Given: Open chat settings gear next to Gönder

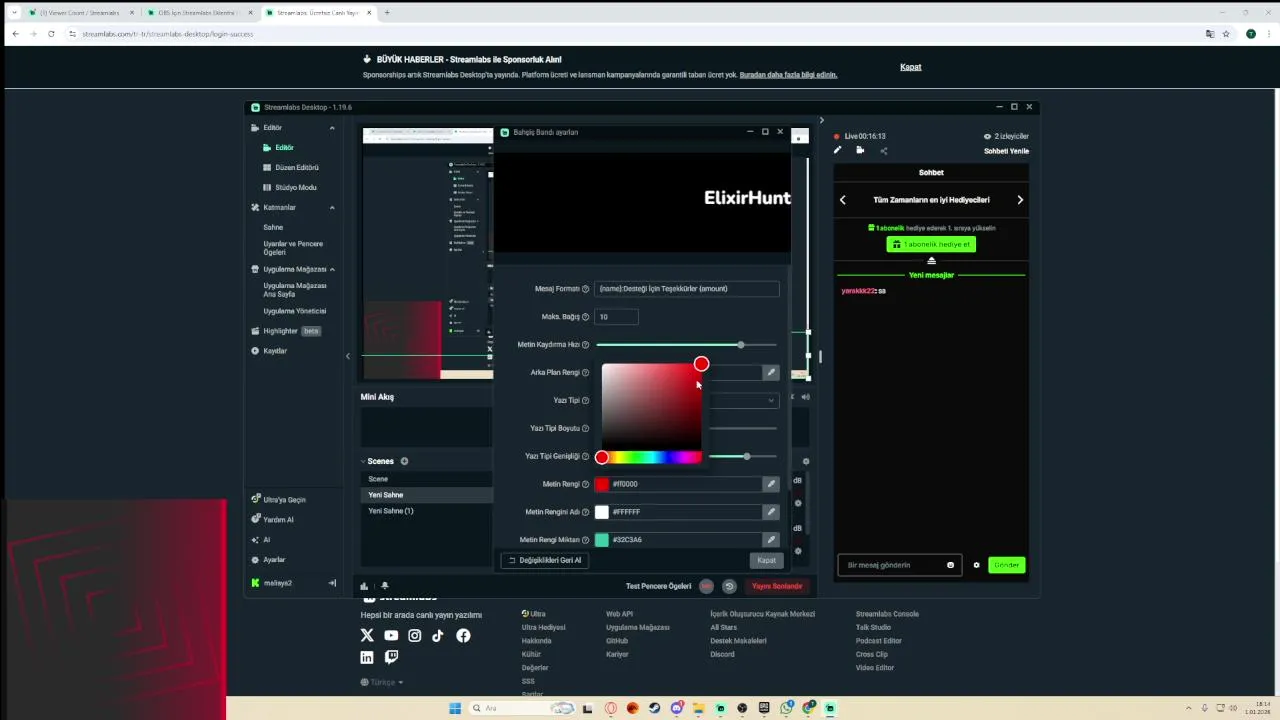Looking at the screenshot, I should (x=976, y=565).
